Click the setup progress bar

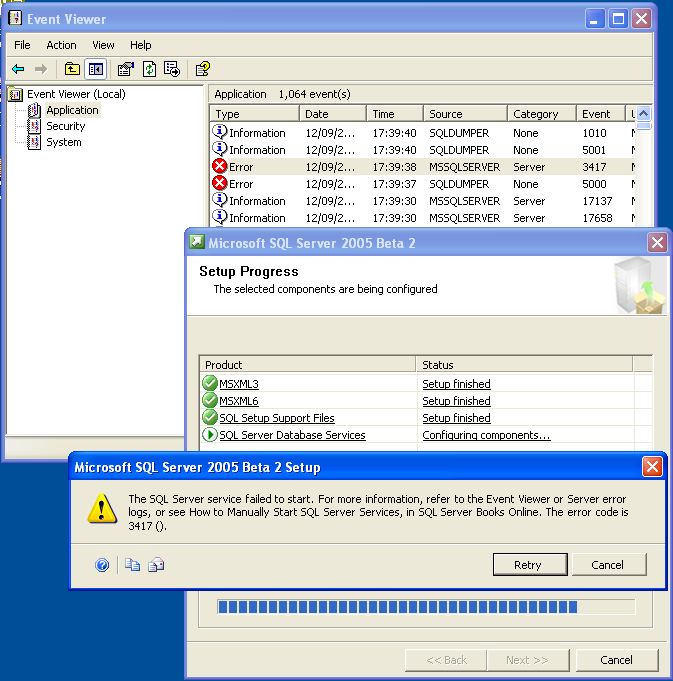[x=426, y=607]
